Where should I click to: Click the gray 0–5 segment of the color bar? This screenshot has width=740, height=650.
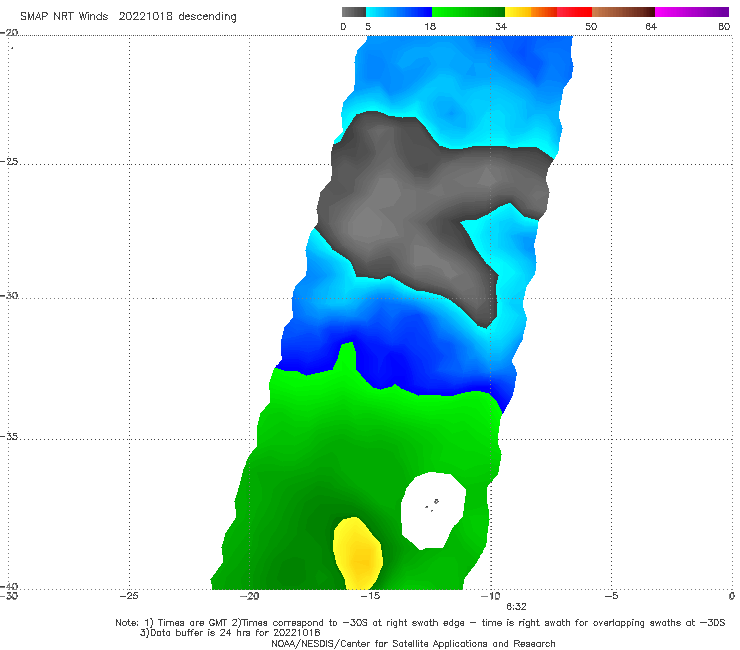[x=353, y=12]
